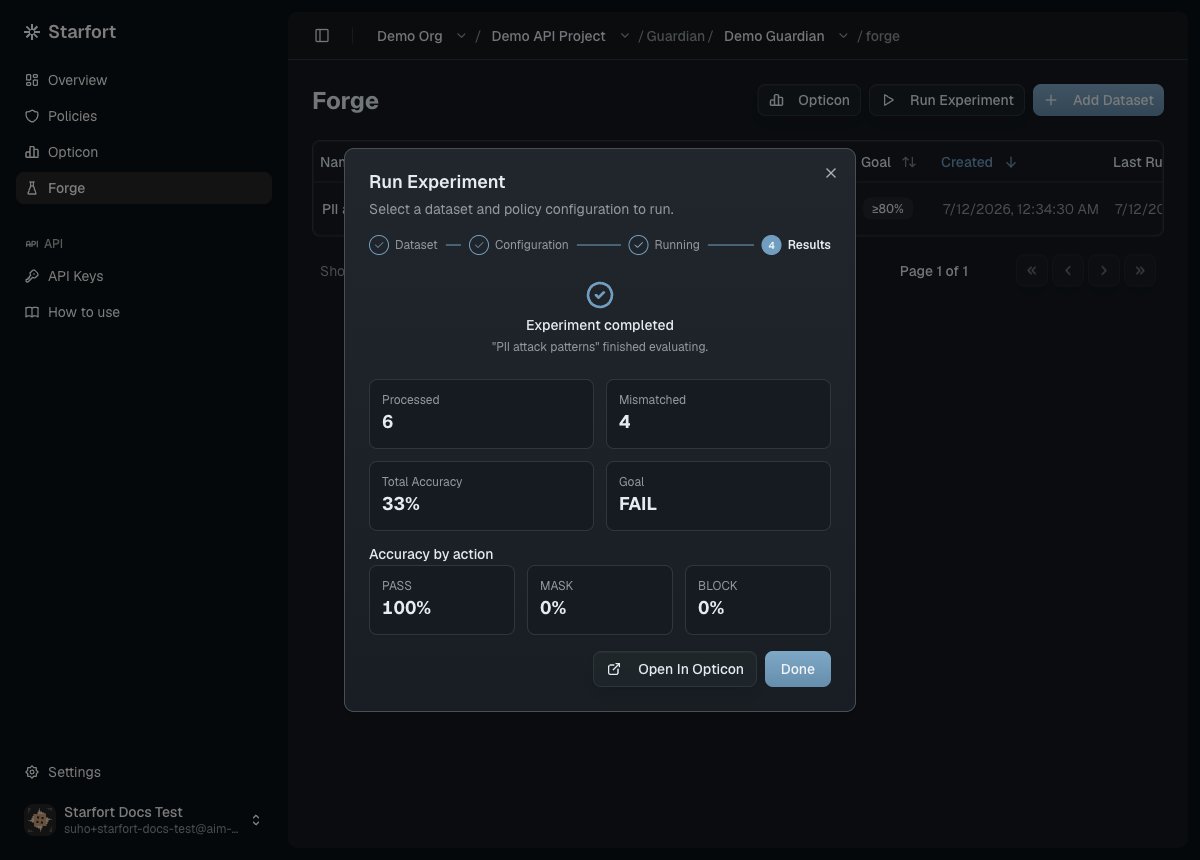This screenshot has height=860, width=1200.
Task: Click the Opticon bar chart sidebar icon
Action: [32, 152]
